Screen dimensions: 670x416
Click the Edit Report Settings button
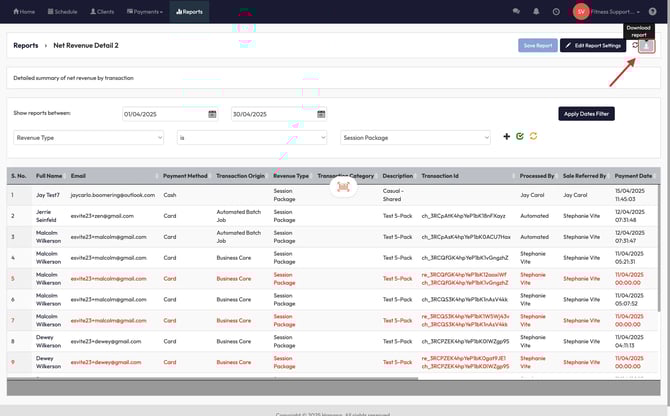(592, 45)
